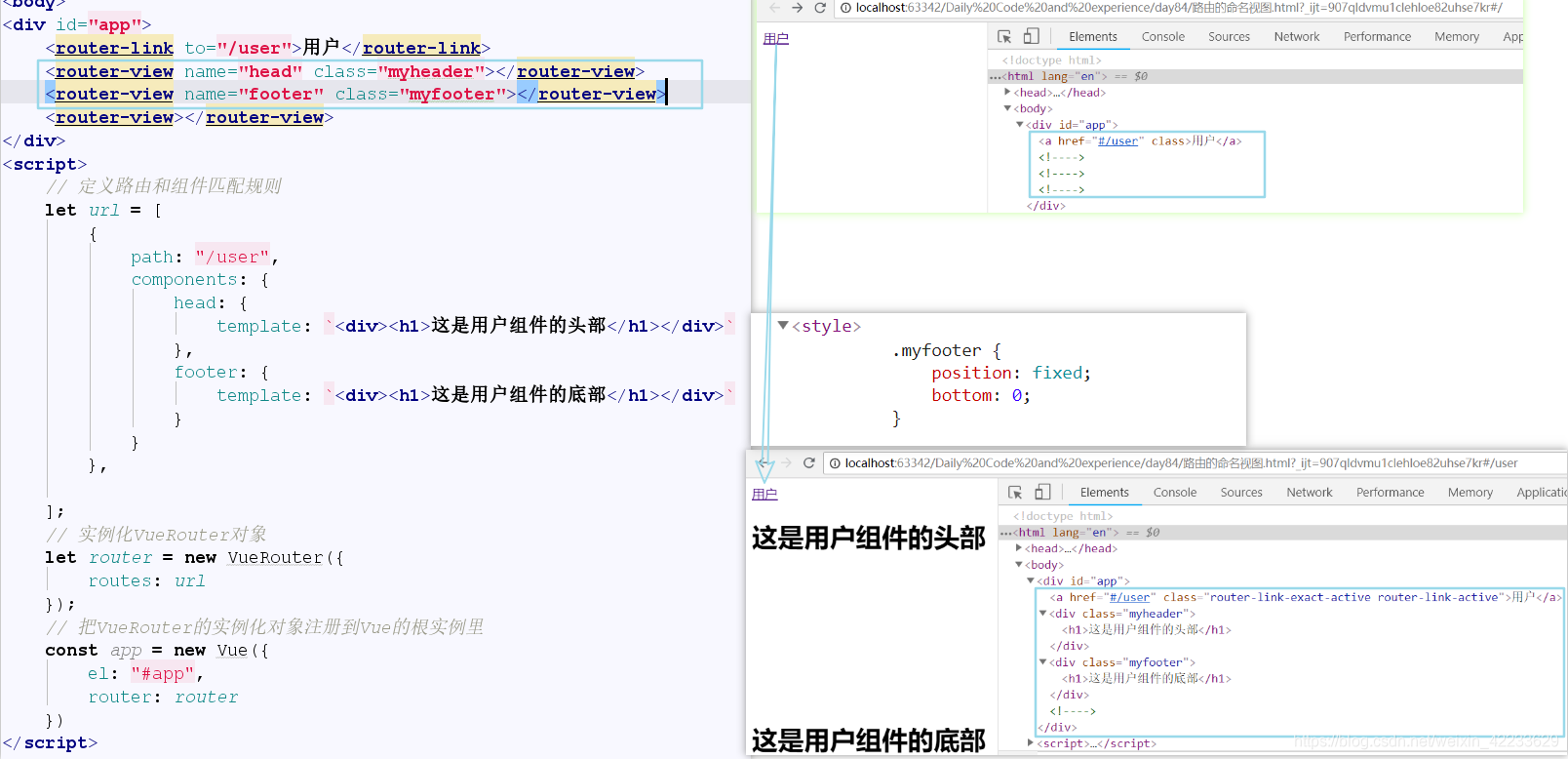Click router-view name="head" code line

click(345, 71)
